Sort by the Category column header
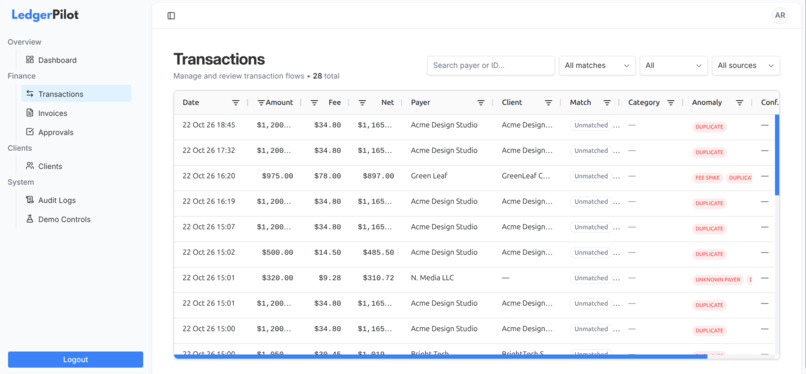This screenshot has width=806, height=374. point(644,102)
